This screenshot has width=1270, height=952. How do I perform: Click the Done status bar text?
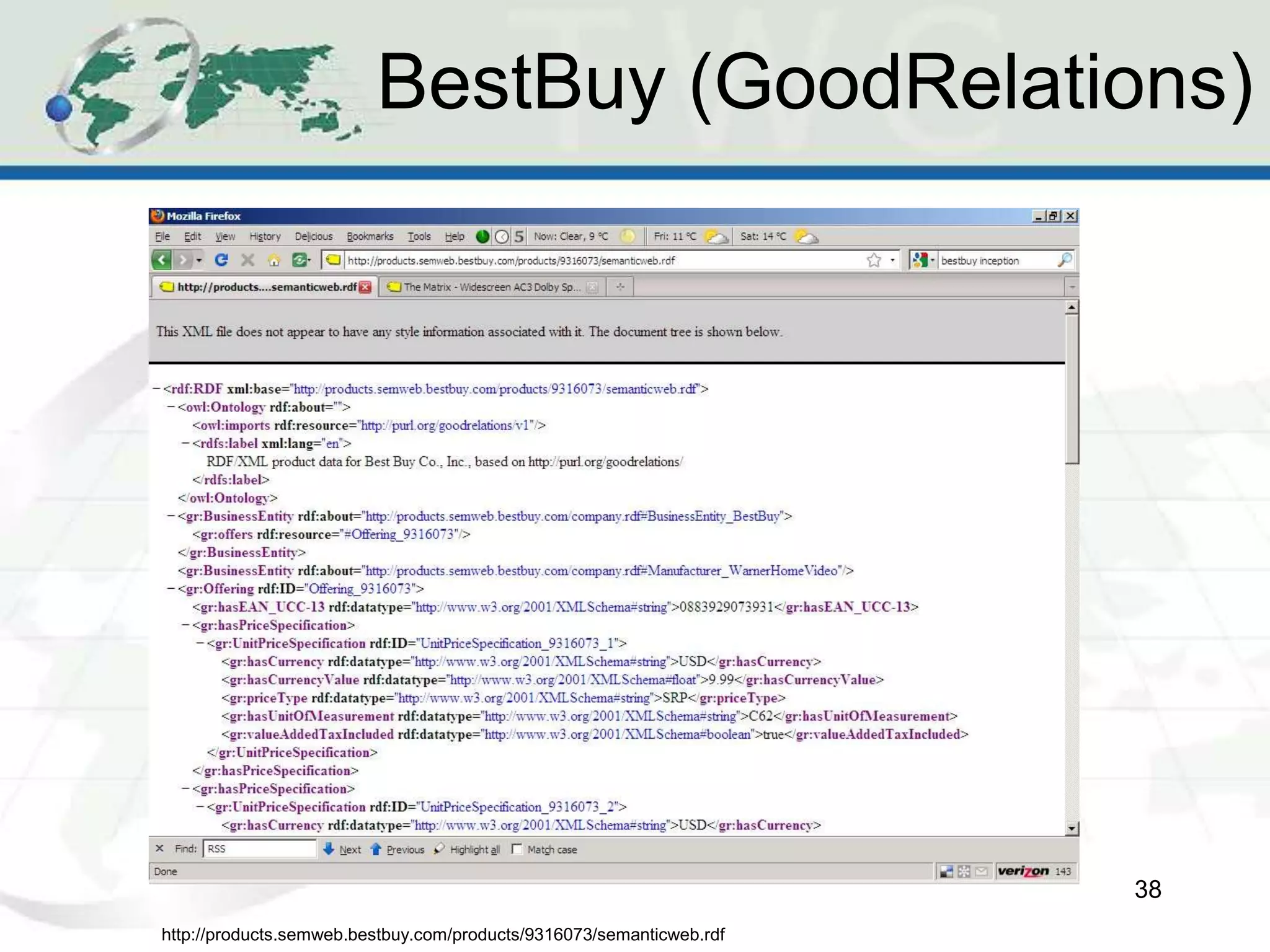[x=166, y=871]
